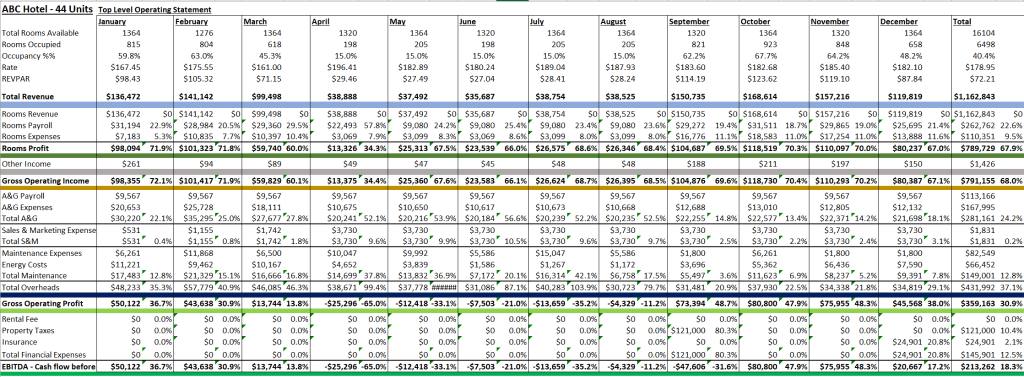Click the Top Level Operating Statement heading
Image resolution: width=1024 pixels, height=377 pixels.
155,10
